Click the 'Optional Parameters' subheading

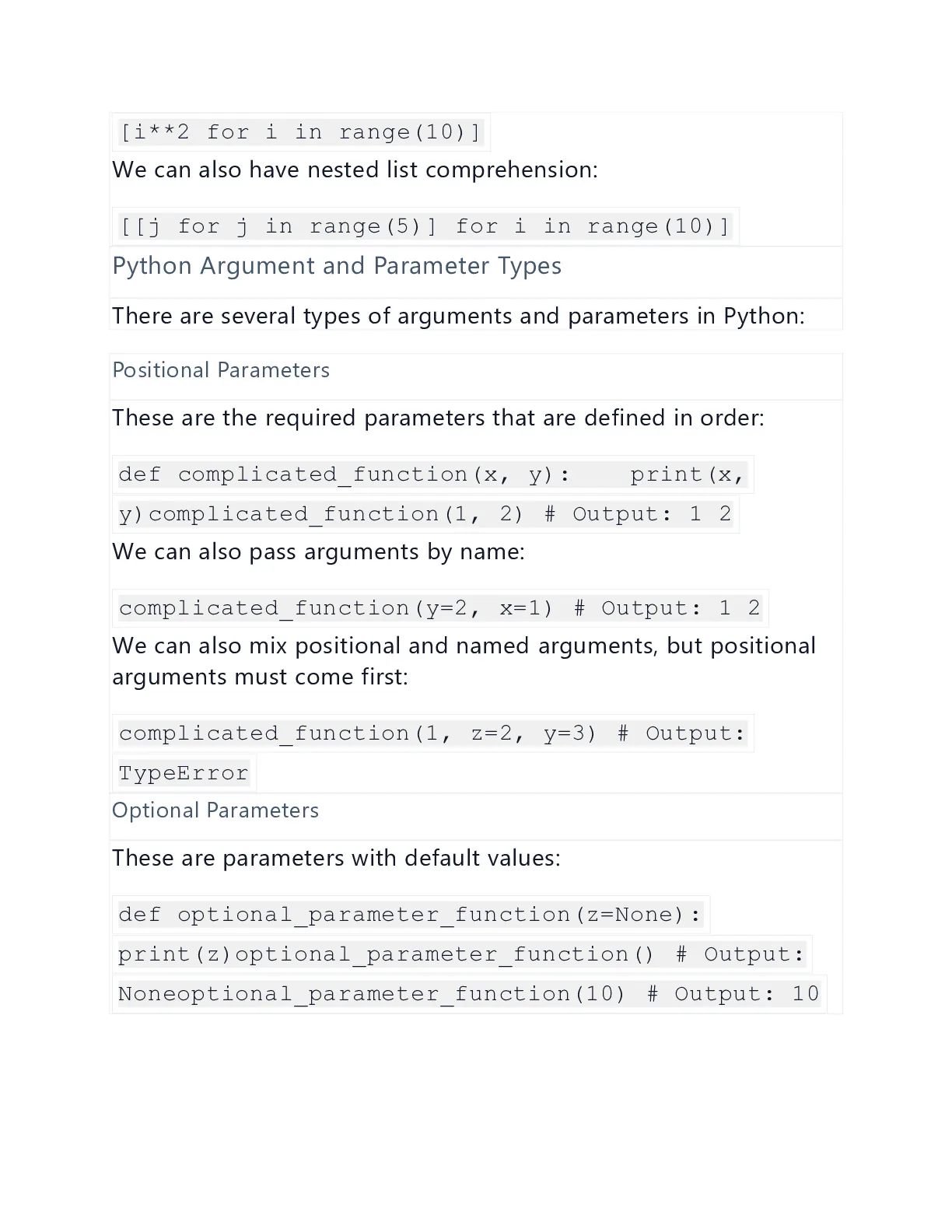tap(215, 810)
